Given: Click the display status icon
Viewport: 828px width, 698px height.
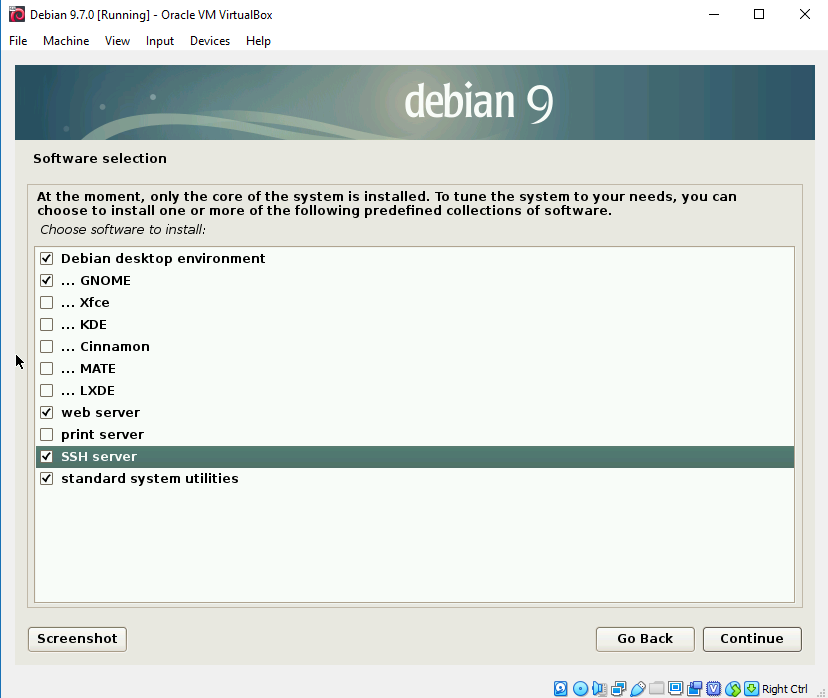Looking at the screenshot, I should tap(675, 688).
